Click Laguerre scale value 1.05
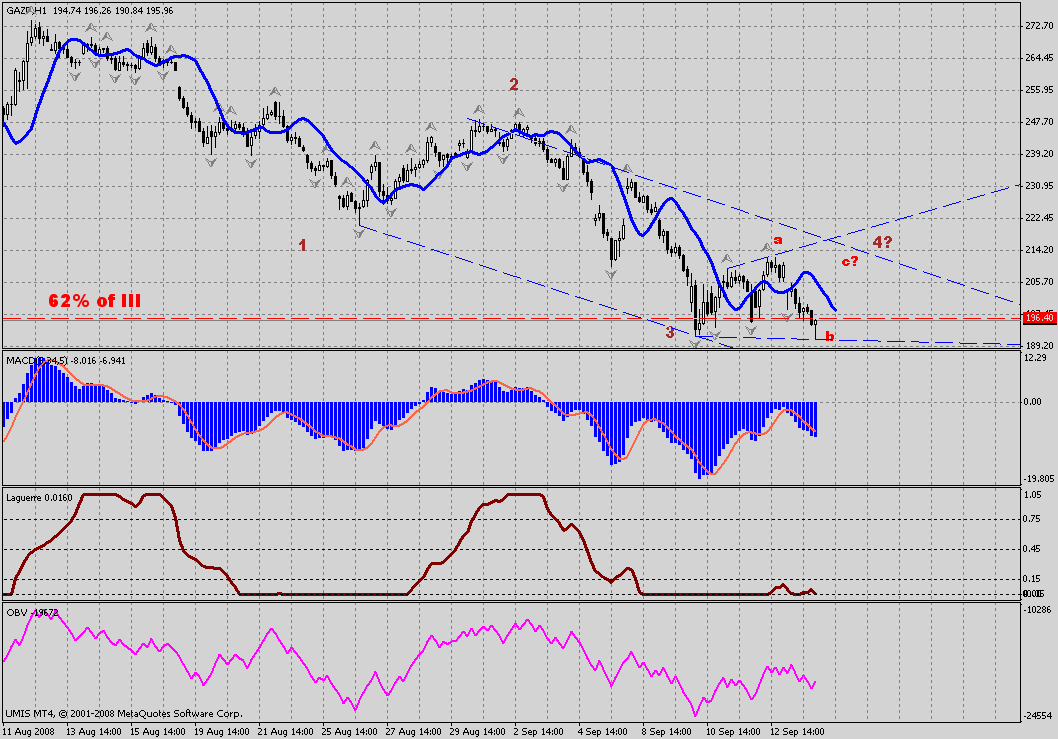This screenshot has height=739, width=1058. [x=1032, y=495]
